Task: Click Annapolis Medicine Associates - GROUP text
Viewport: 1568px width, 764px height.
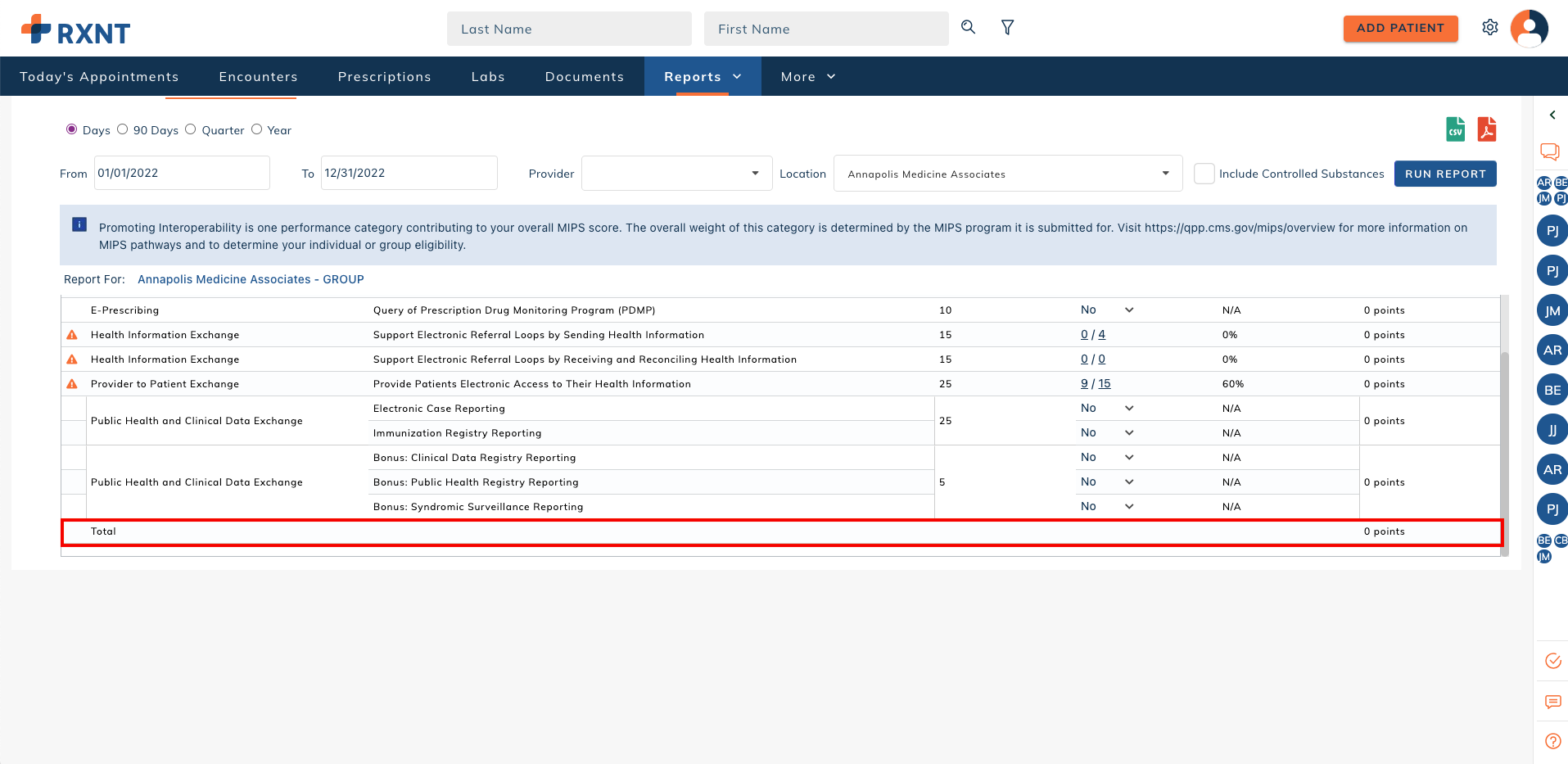Action: point(251,279)
